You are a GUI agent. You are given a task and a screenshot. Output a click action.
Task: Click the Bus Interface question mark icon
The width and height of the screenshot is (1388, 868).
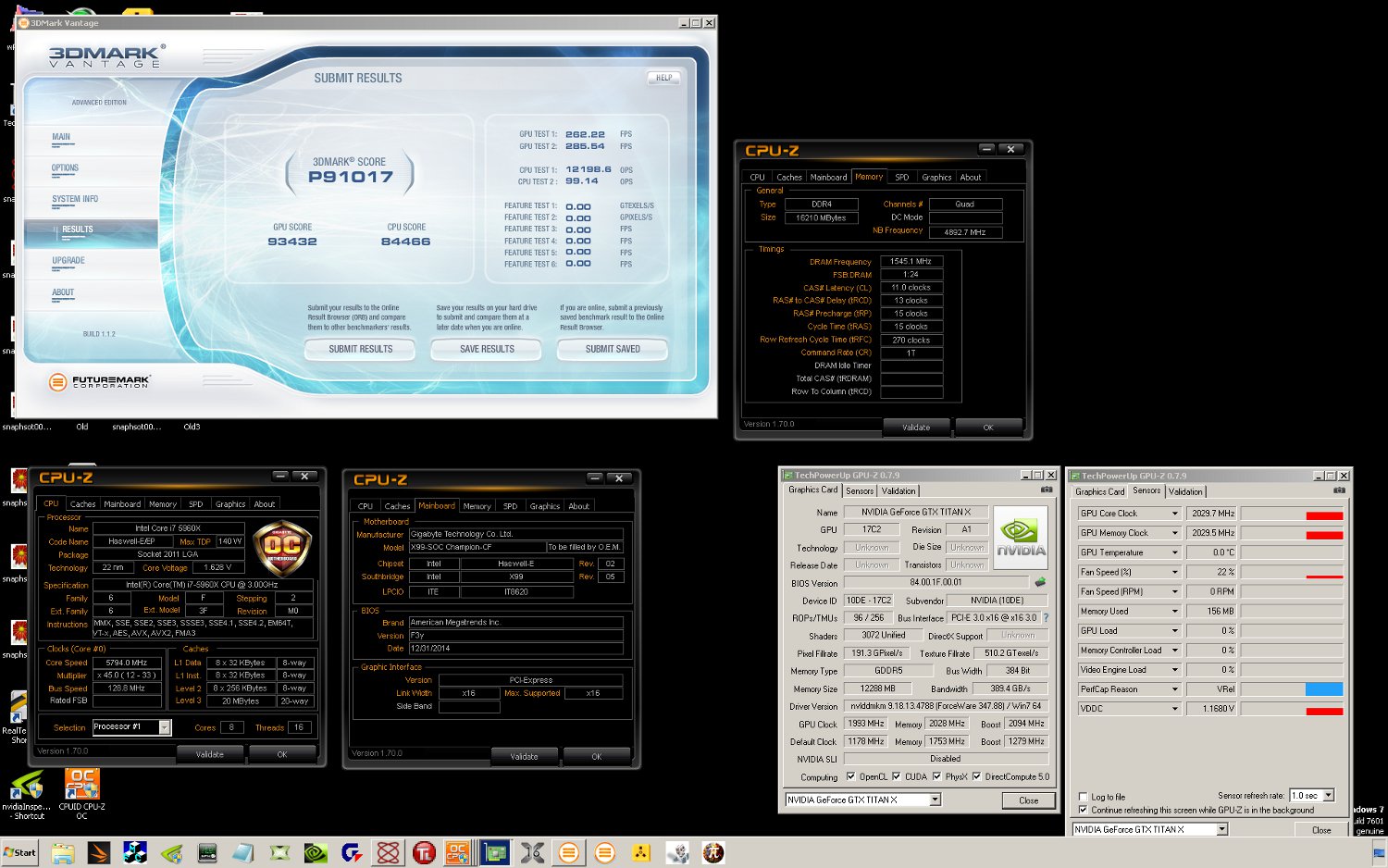tap(1047, 618)
